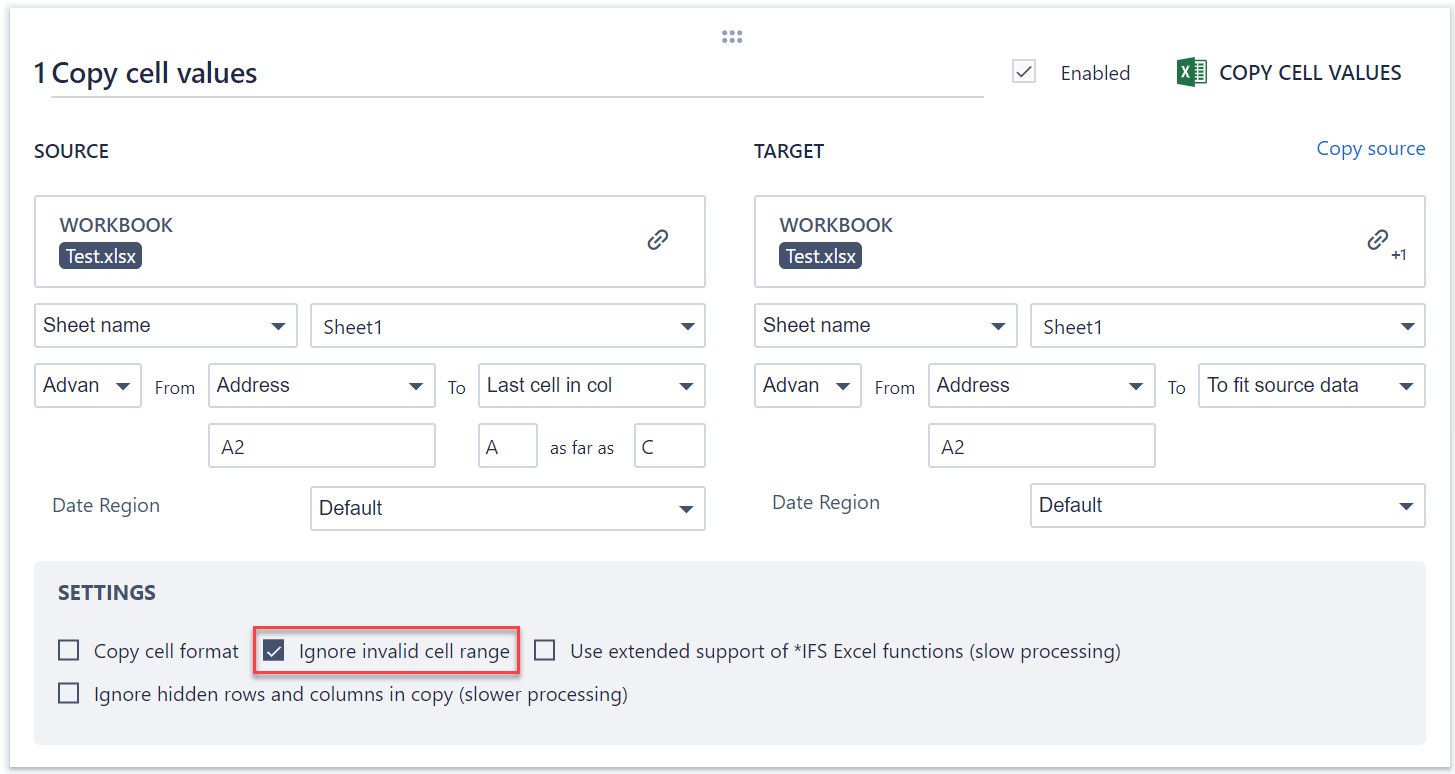The image size is (1455, 774).
Task: Open source Last cell in col dropdown
Action: point(591,386)
